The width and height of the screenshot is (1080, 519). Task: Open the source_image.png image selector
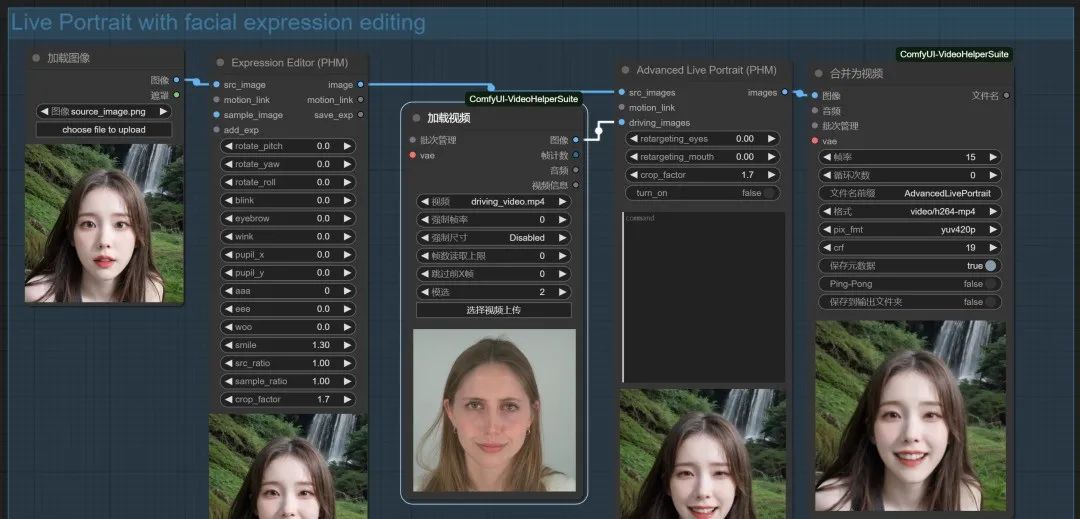point(104,112)
